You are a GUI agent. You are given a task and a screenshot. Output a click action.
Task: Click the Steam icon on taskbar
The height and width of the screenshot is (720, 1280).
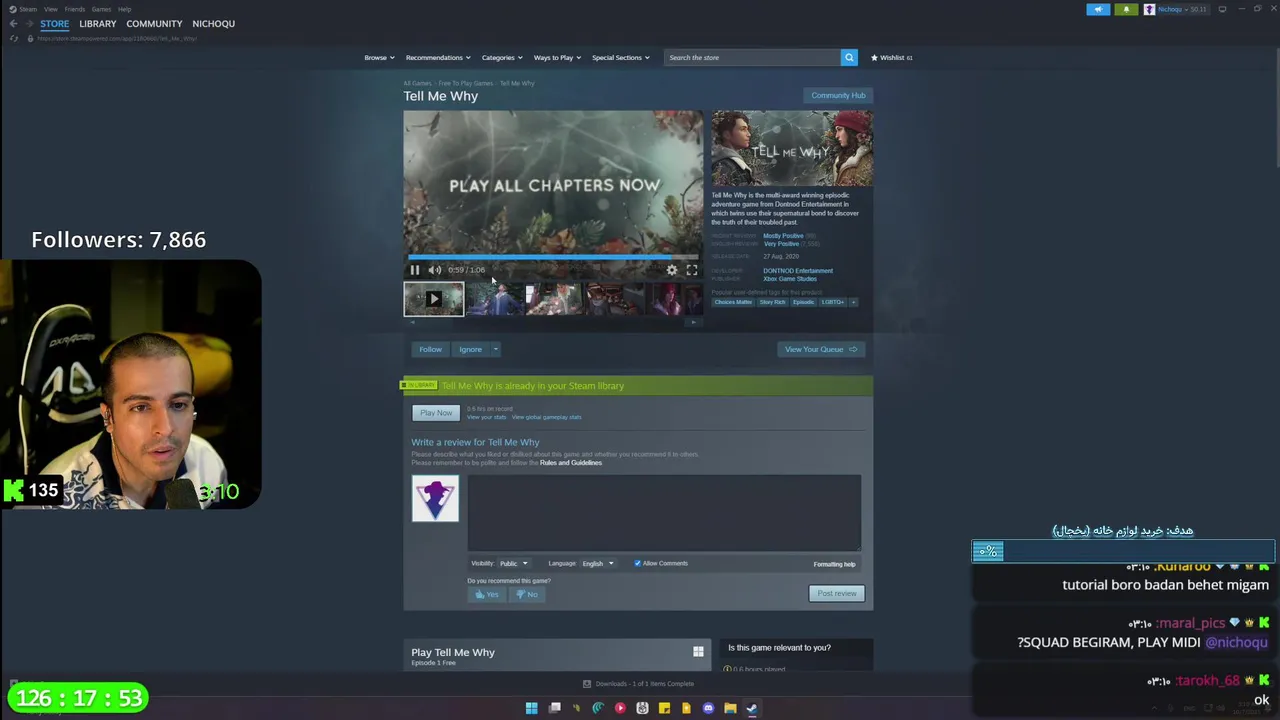(x=752, y=708)
